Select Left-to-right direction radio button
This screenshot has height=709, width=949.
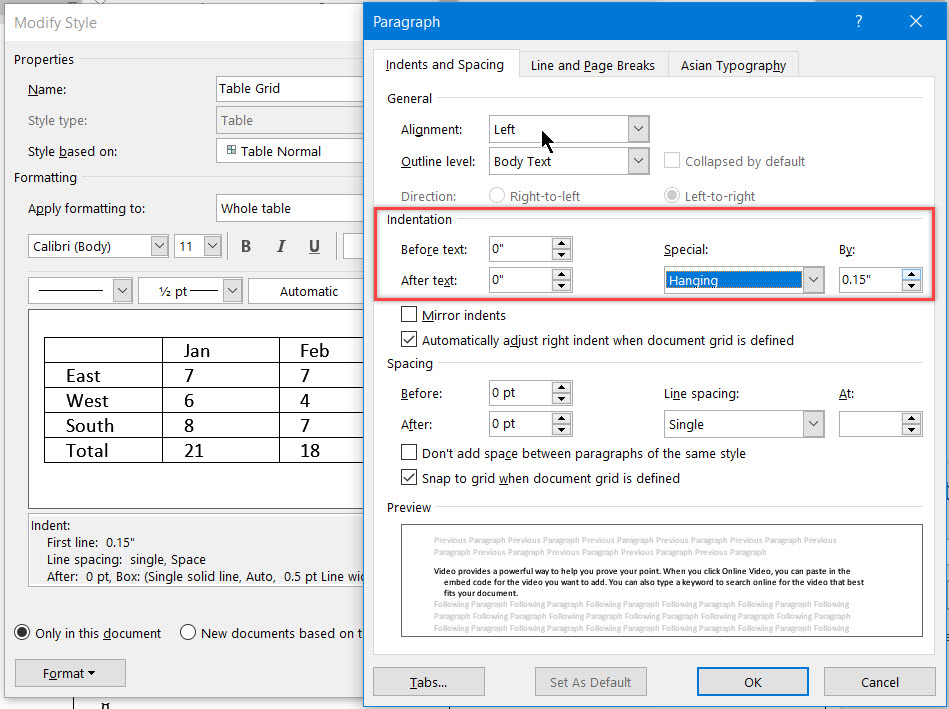[x=672, y=195]
